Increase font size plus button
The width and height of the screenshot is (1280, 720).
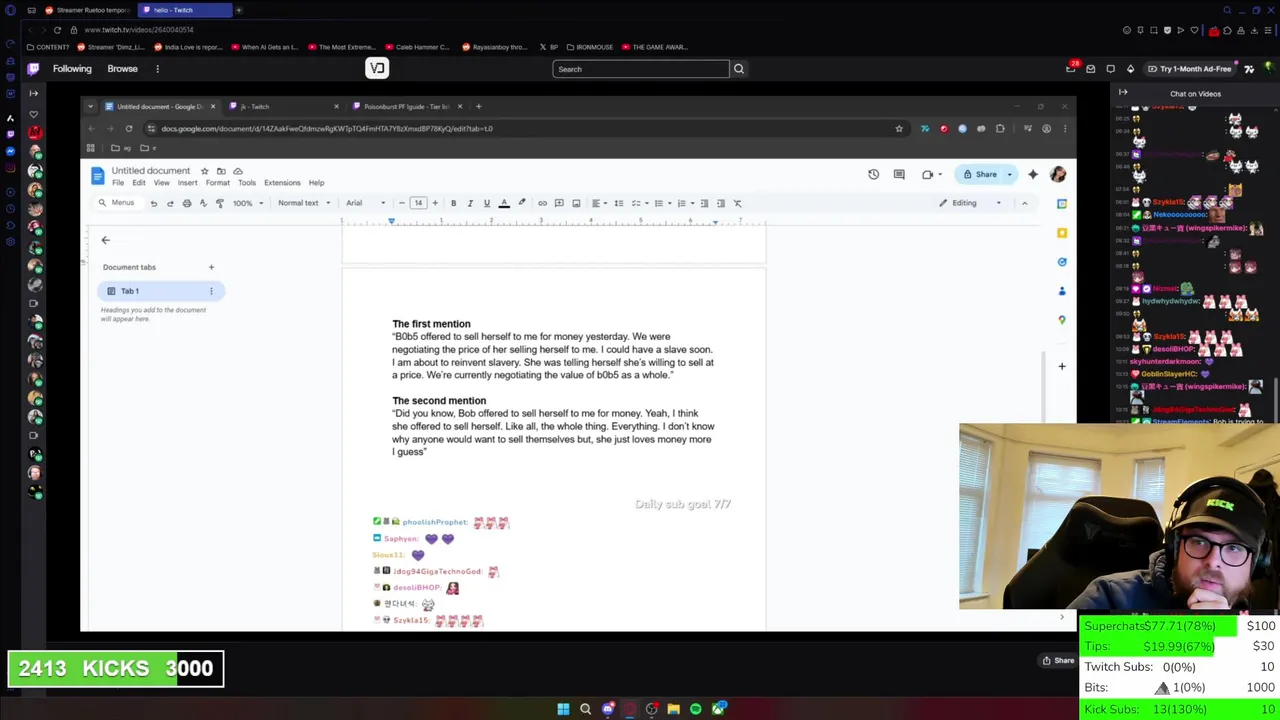435,203
